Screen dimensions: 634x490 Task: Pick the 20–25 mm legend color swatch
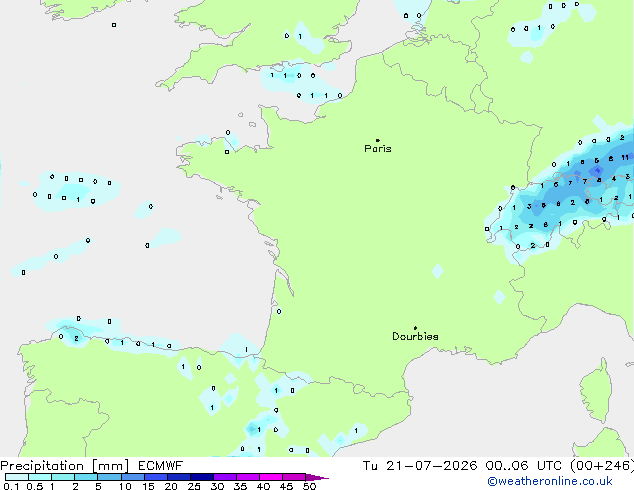pos(178,477)
